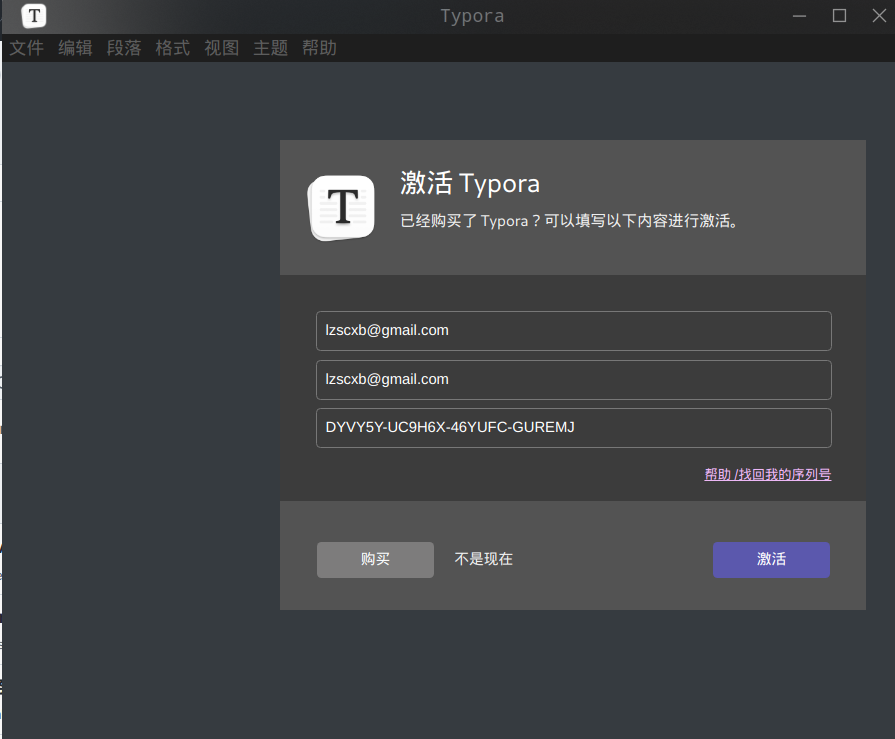Open the 帮助 menu
The height and width of the screenshot is (739, 895).
320,48
